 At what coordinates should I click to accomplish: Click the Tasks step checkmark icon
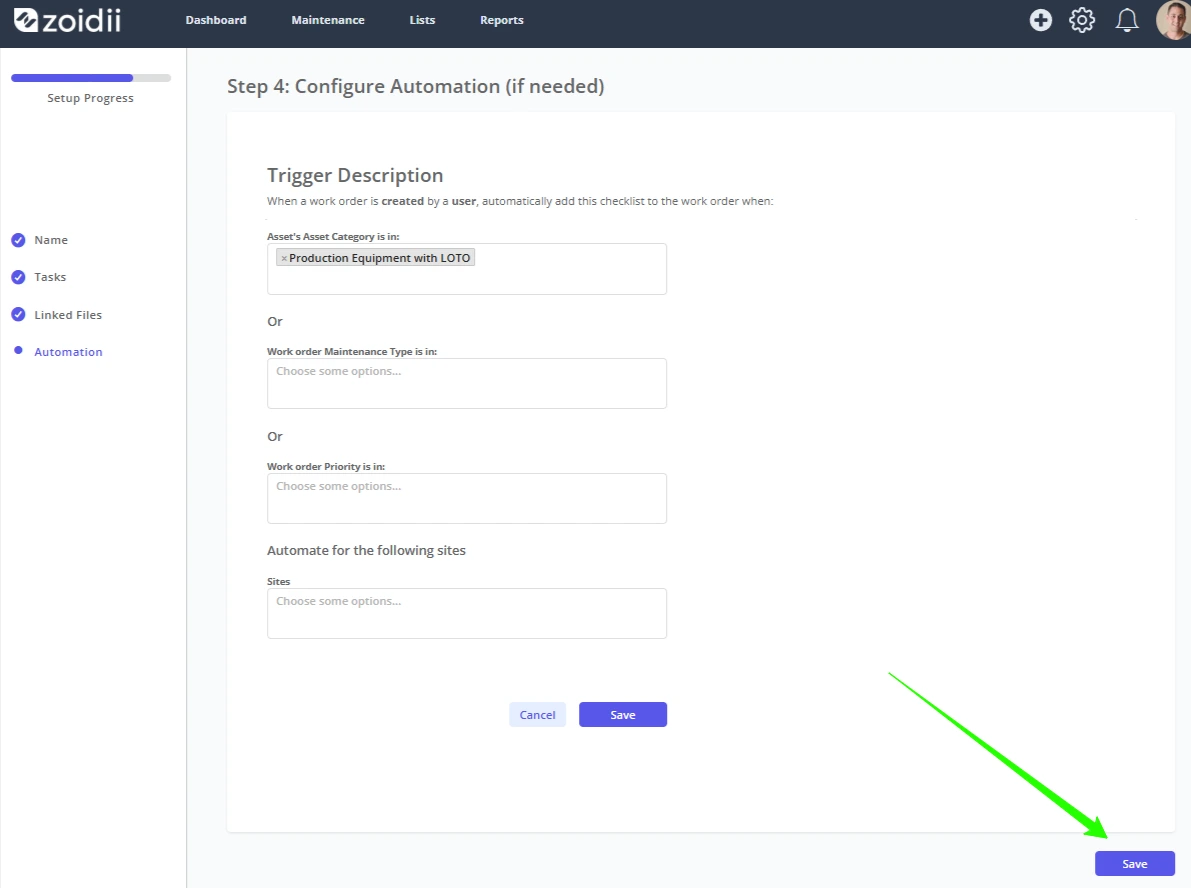(18, 277)
